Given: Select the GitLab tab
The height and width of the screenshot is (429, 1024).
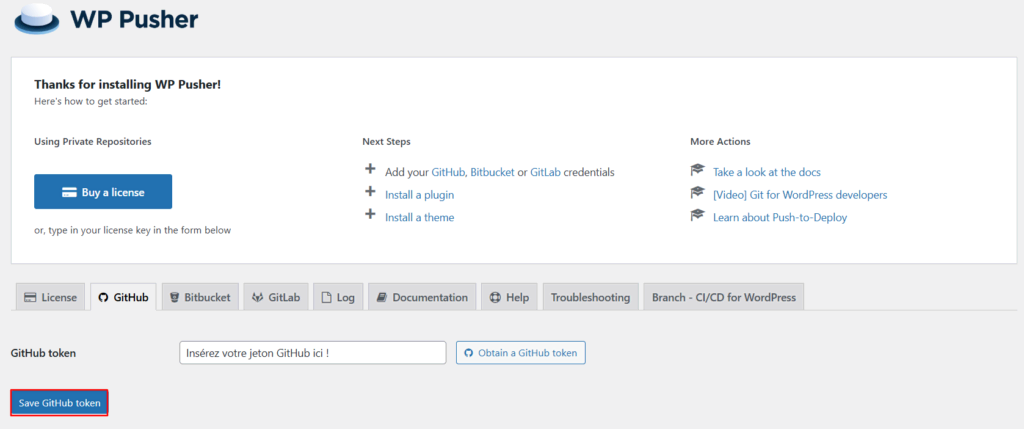Looking at the screenshot, I should (275, 297).
